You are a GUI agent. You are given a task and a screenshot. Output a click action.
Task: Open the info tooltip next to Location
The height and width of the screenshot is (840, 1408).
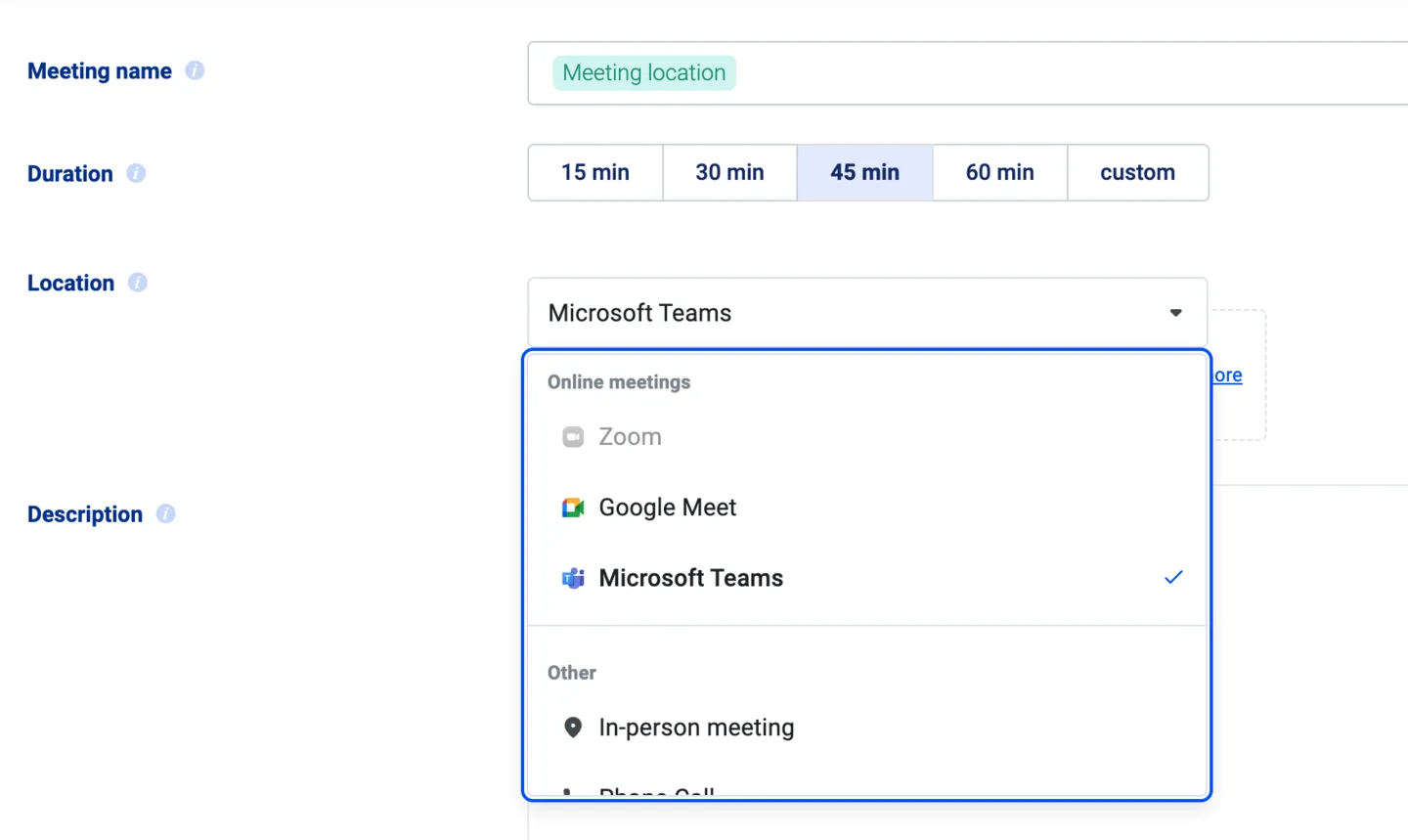(x=138, y=283)
